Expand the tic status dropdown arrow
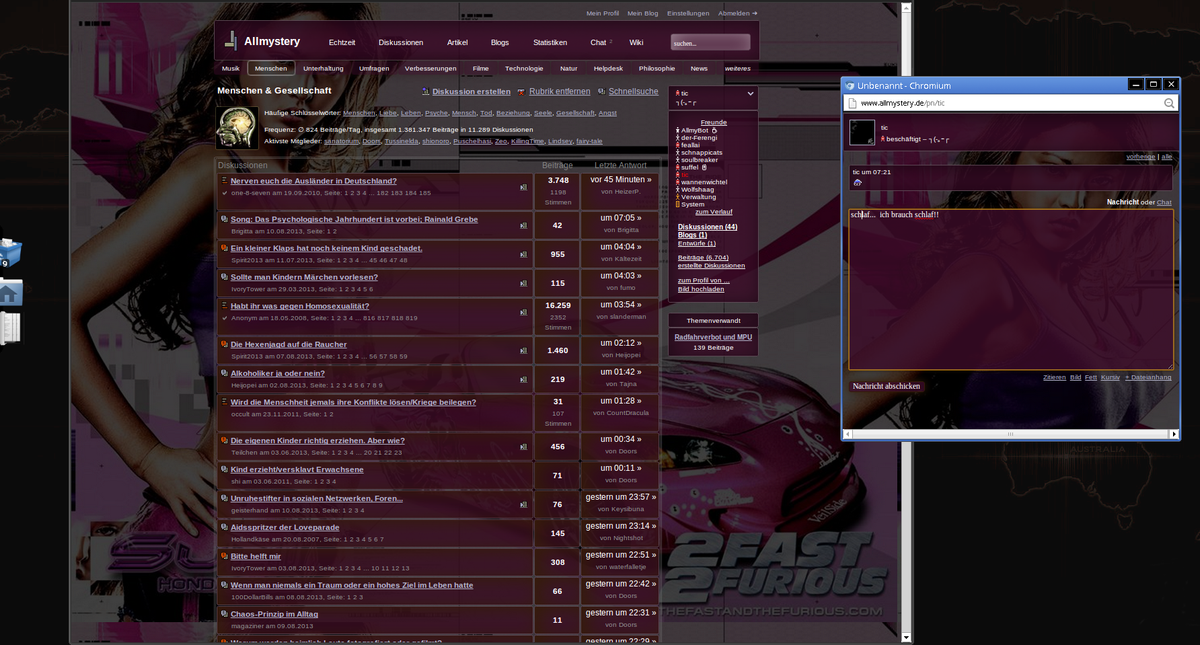 point(750,93)
